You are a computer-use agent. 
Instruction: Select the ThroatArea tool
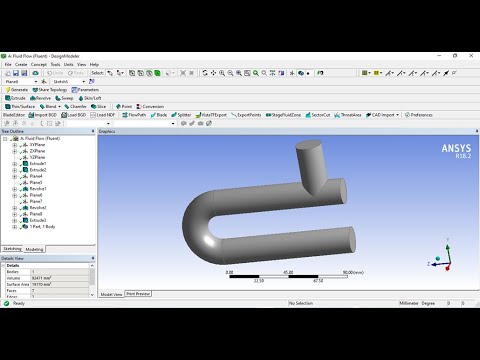coord(348,115)
